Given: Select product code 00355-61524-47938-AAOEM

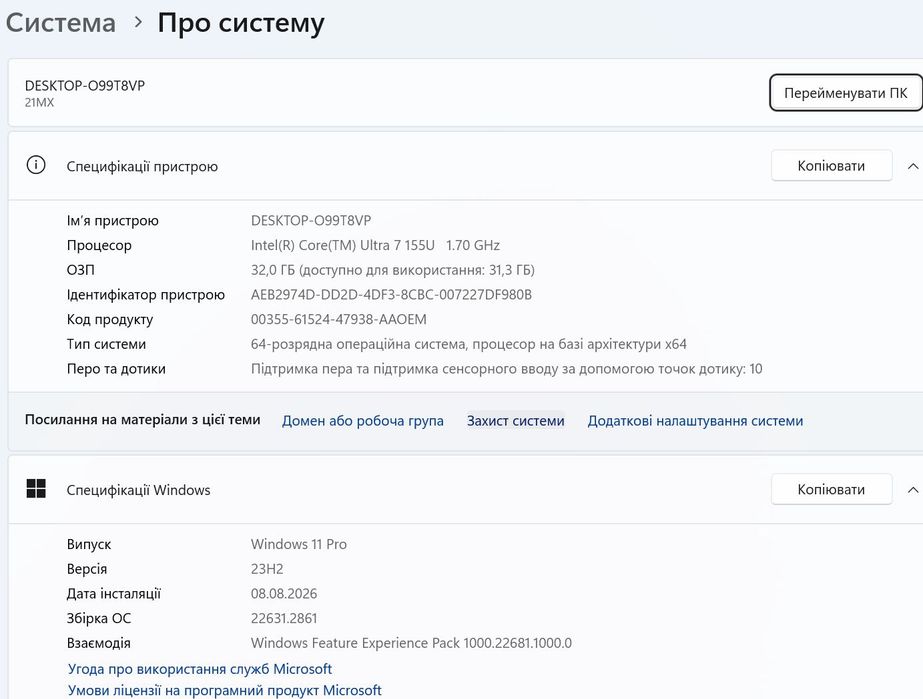Looking at the screenshot, I should tap(338, 319).
